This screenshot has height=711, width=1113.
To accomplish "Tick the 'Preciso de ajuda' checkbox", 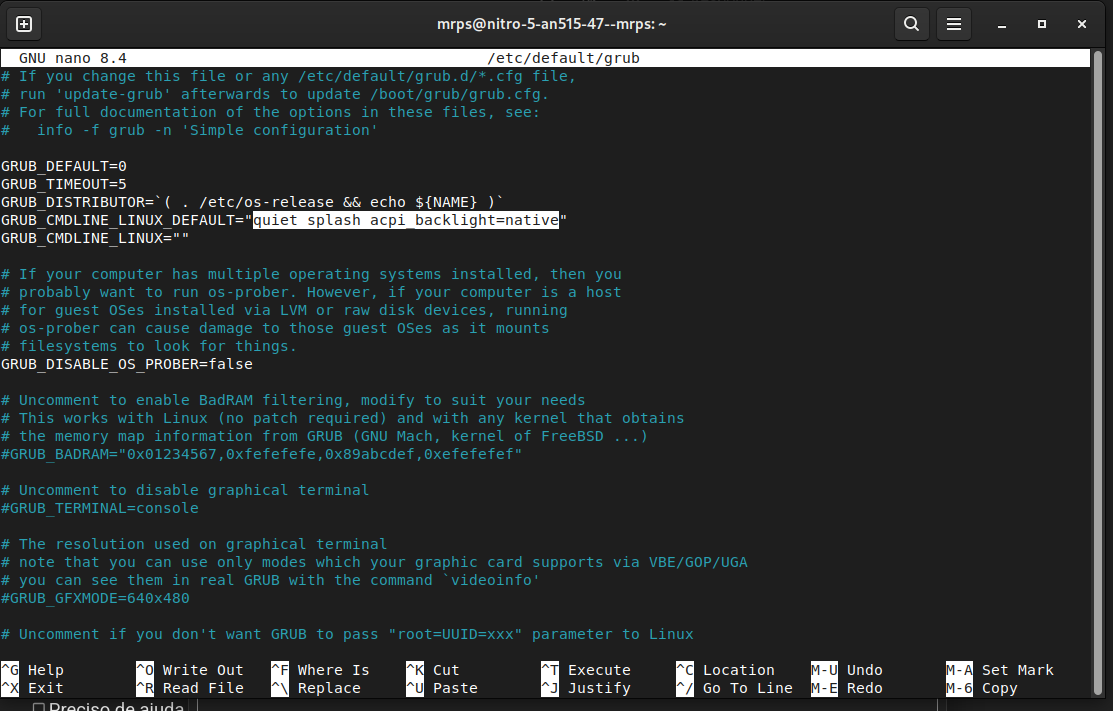I will [39, 706].
